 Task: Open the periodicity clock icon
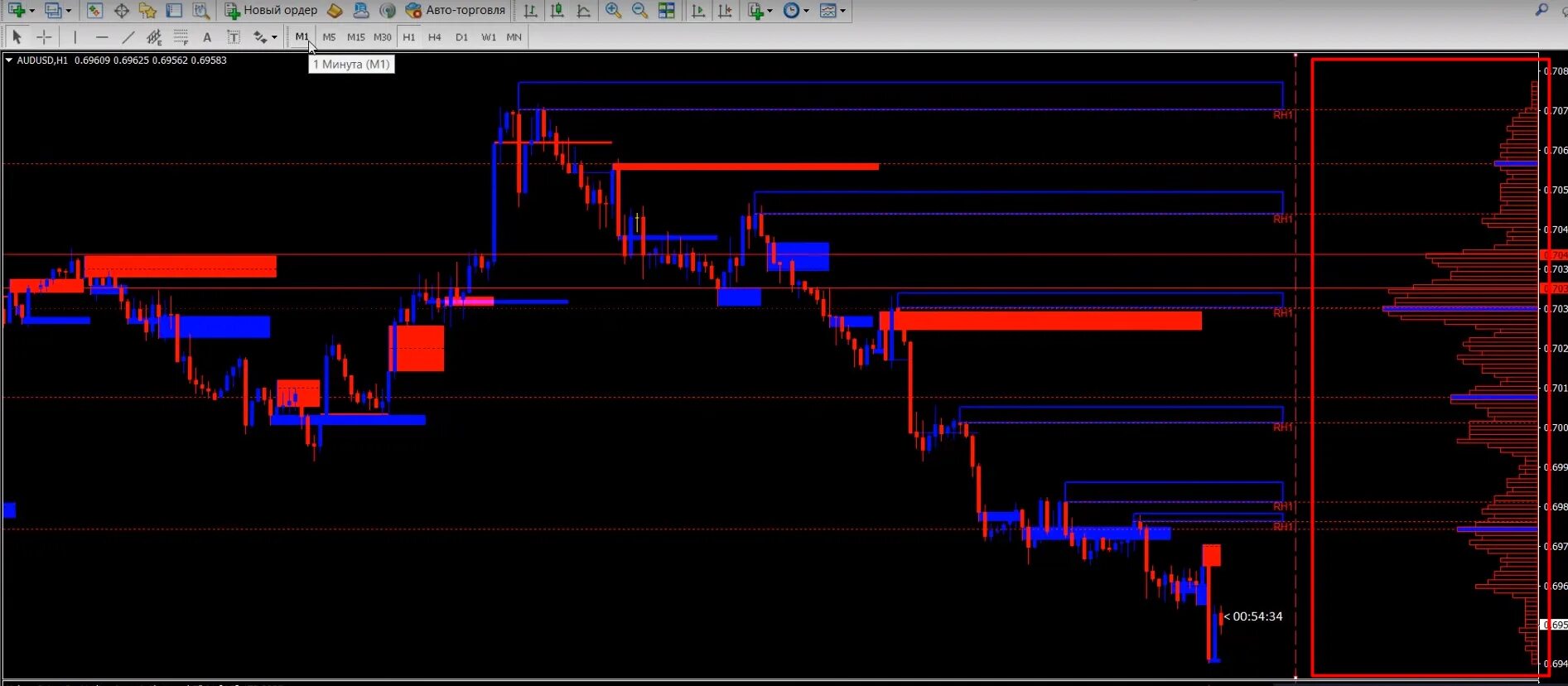pyautogui.click(x=791, y=11)
